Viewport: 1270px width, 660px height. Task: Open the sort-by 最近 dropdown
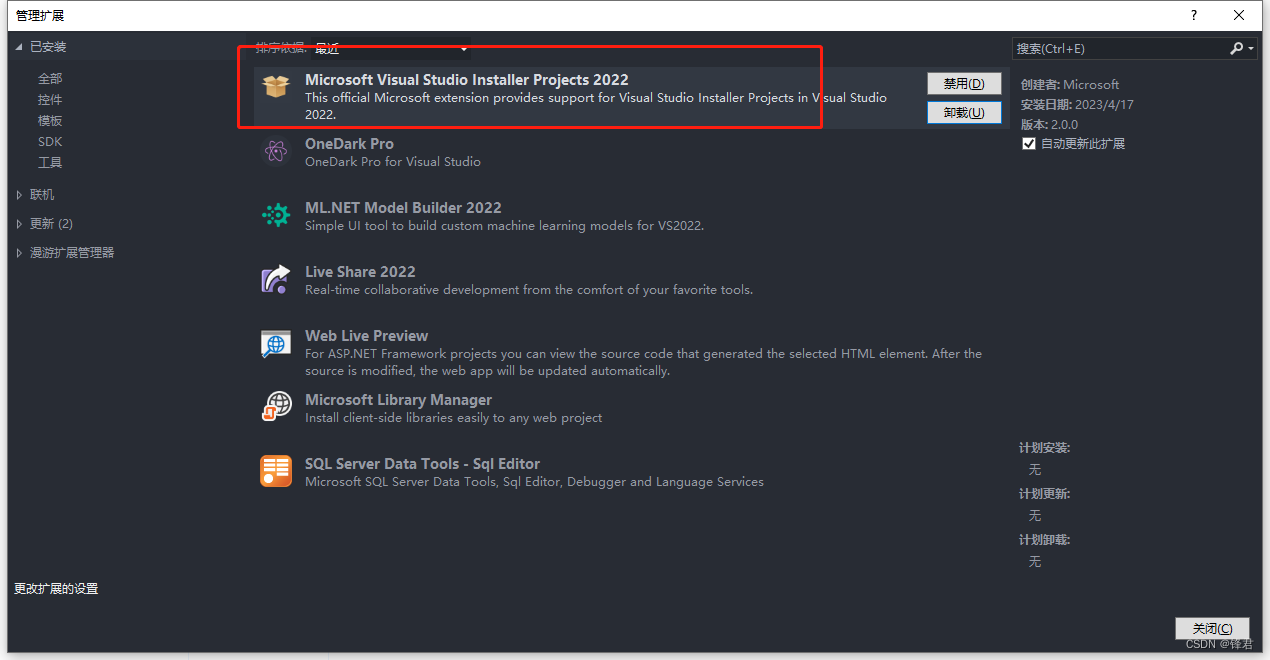point(391,49)
